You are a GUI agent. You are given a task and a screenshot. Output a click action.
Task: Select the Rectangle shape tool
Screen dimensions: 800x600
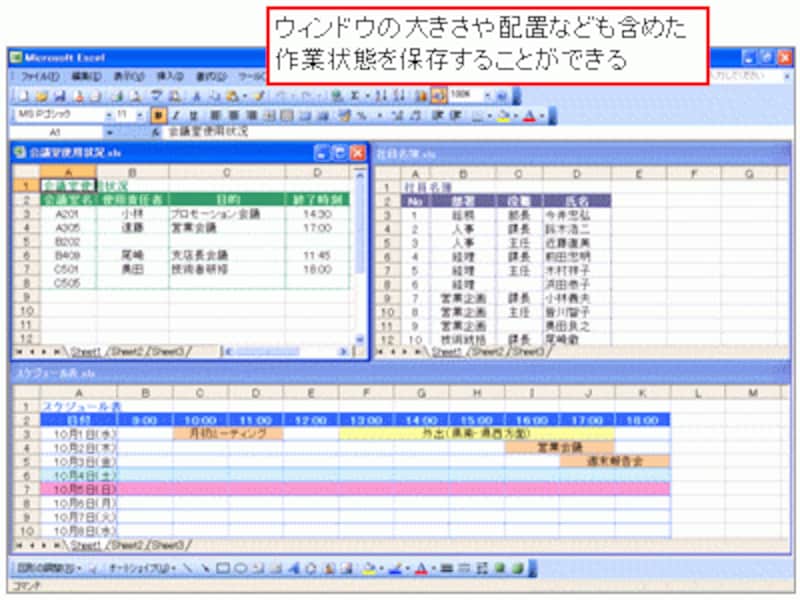click(x=222, y=568)
